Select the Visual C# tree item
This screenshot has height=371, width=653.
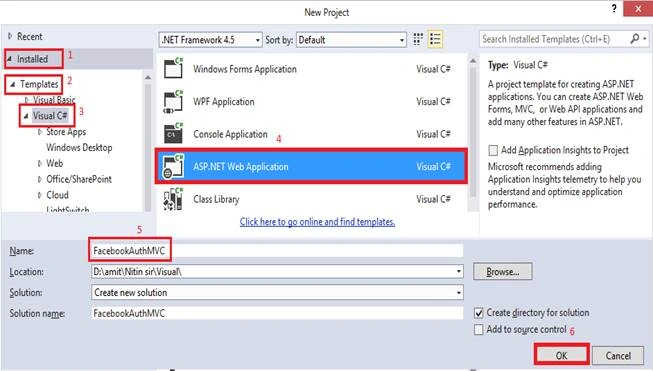tap(50, 115)
